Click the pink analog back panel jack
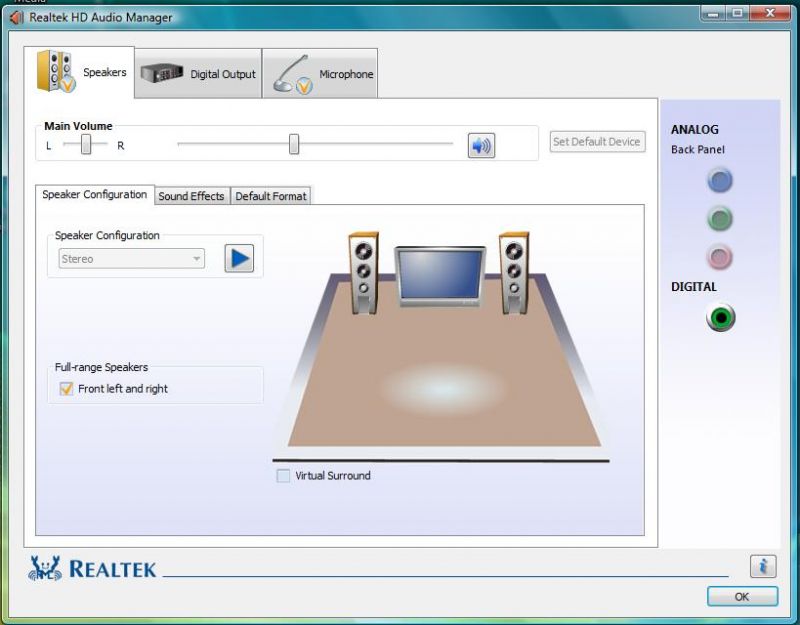Screen dimensions: 800x625 pyautogui.click(x=719, y=256)
